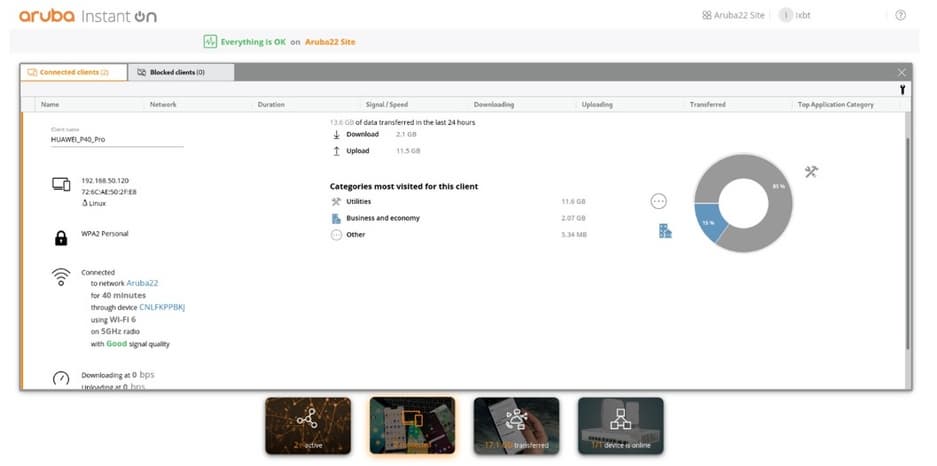The width and height of the screenshot is (937, 466).
Task: Click the client device icon
Action: [61, 185]
